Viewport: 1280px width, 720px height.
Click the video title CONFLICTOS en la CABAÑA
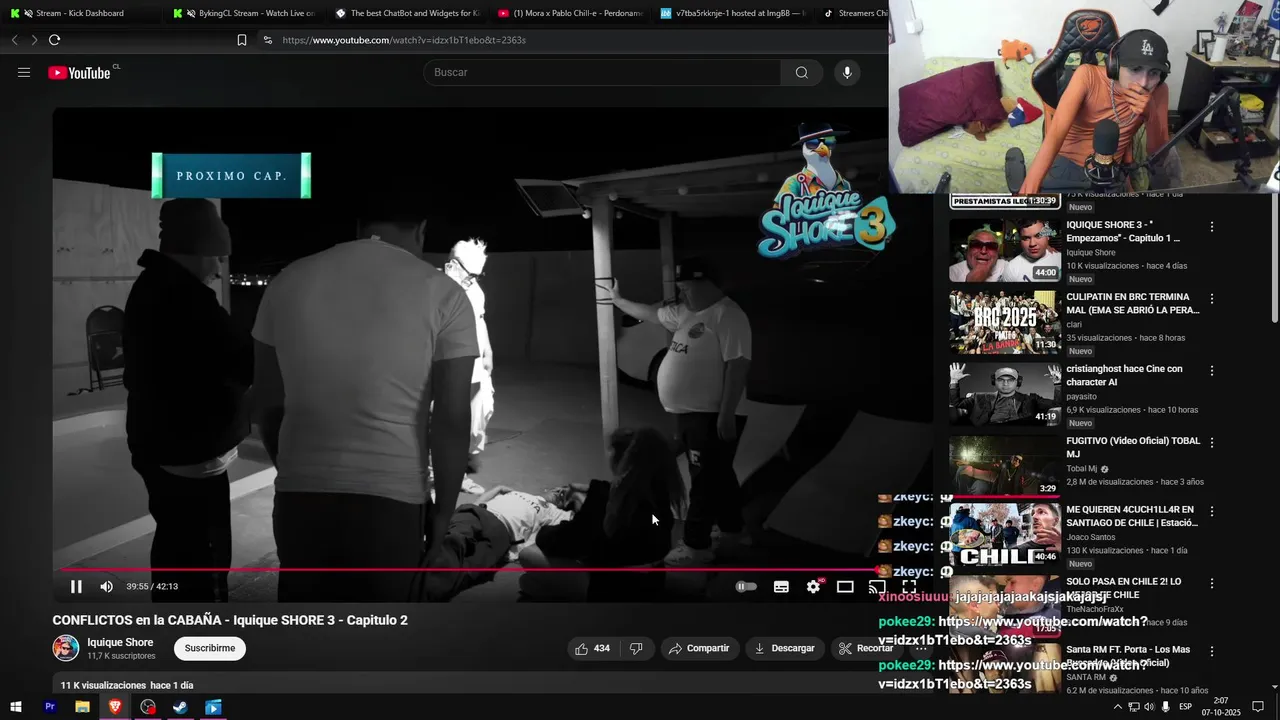tap(230, 620)
